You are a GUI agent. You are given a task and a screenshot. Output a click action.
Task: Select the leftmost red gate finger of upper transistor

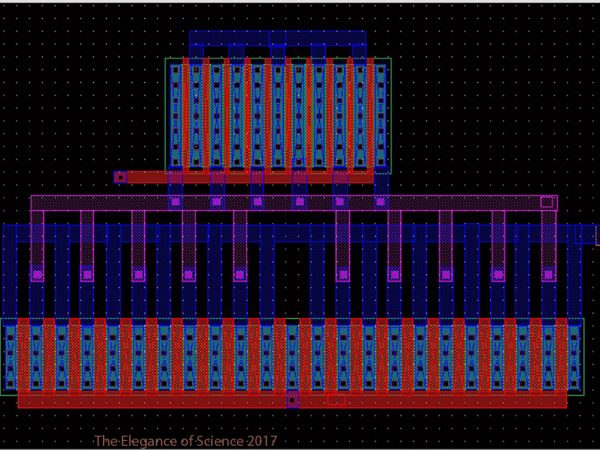tap(186, 115)
